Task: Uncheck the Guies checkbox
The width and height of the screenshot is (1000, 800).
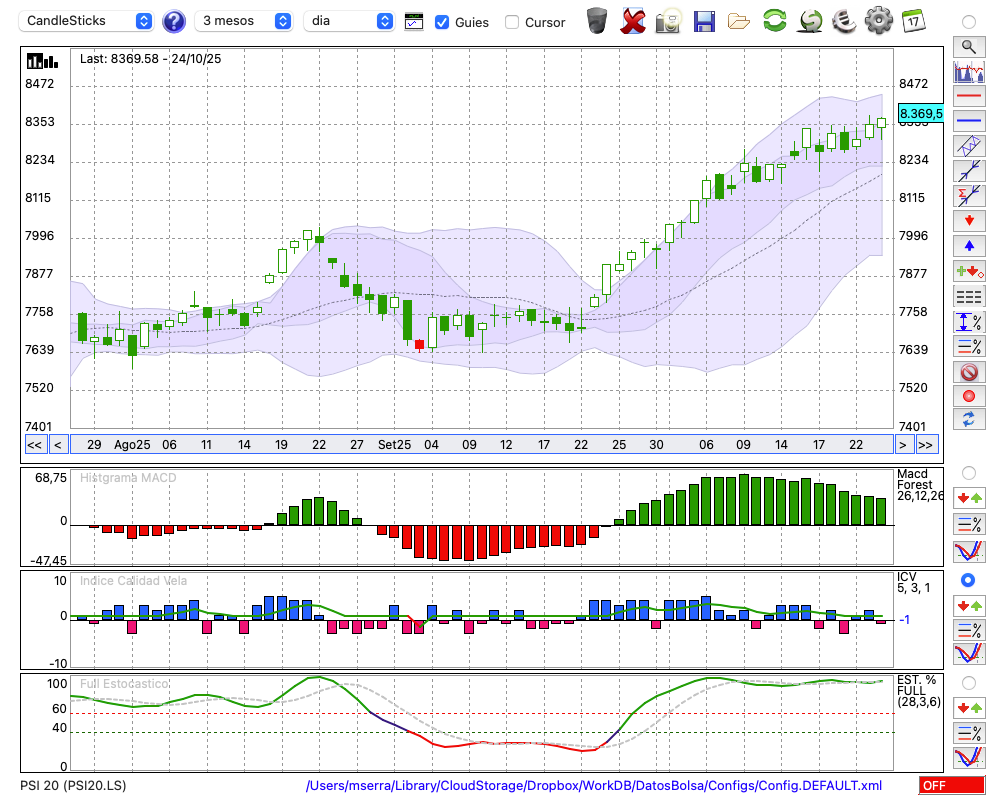Action: (x=442, y=22)
